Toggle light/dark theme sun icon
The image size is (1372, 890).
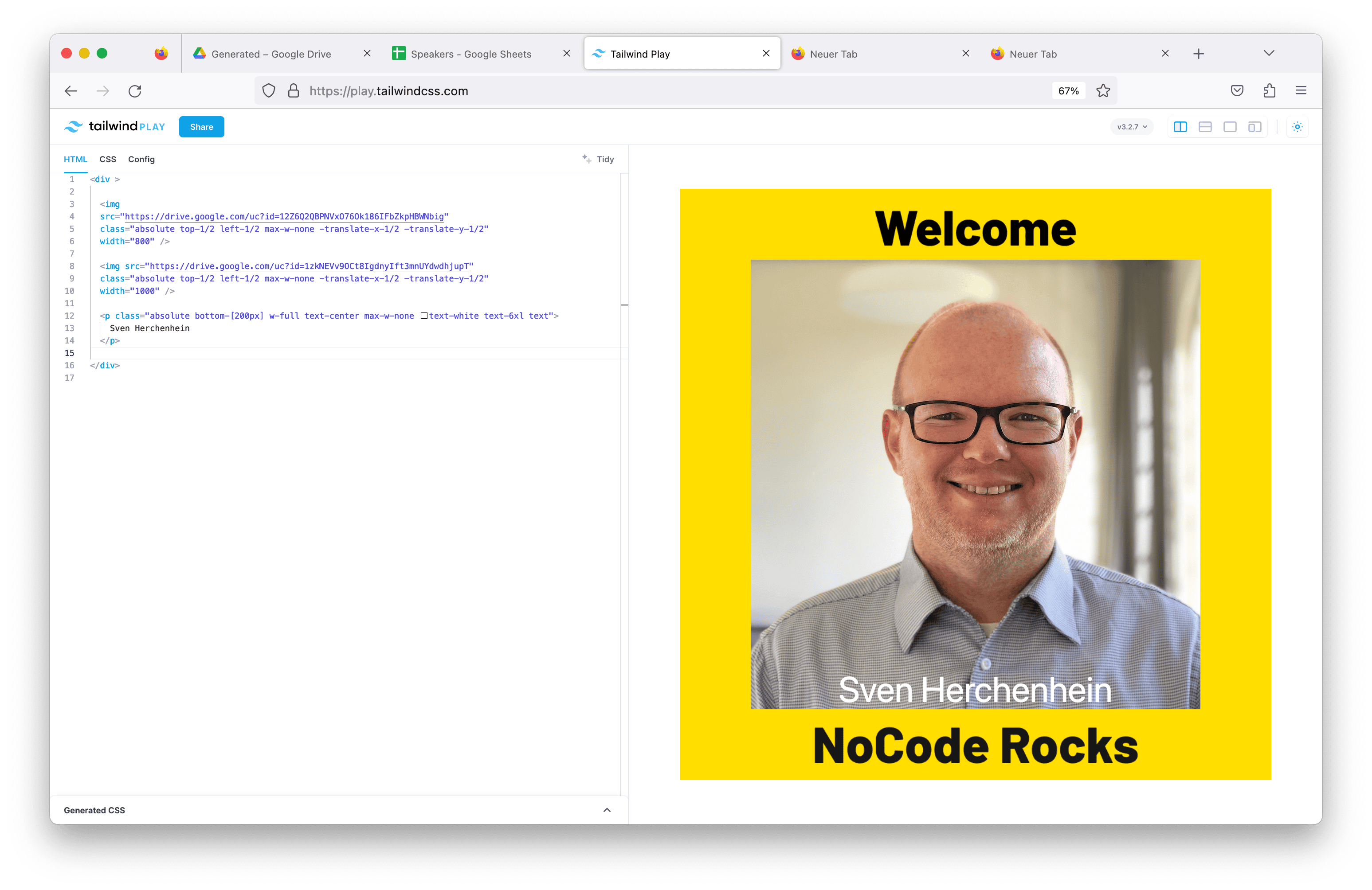[1297, 127]
